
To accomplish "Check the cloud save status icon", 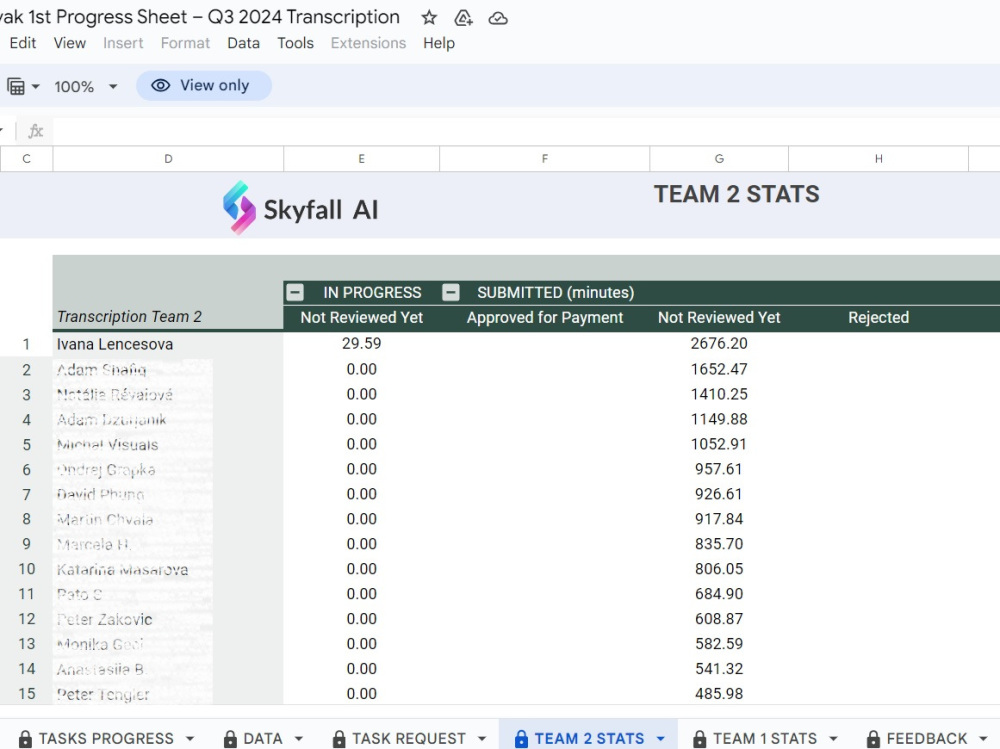I will [x=497, y=19].
